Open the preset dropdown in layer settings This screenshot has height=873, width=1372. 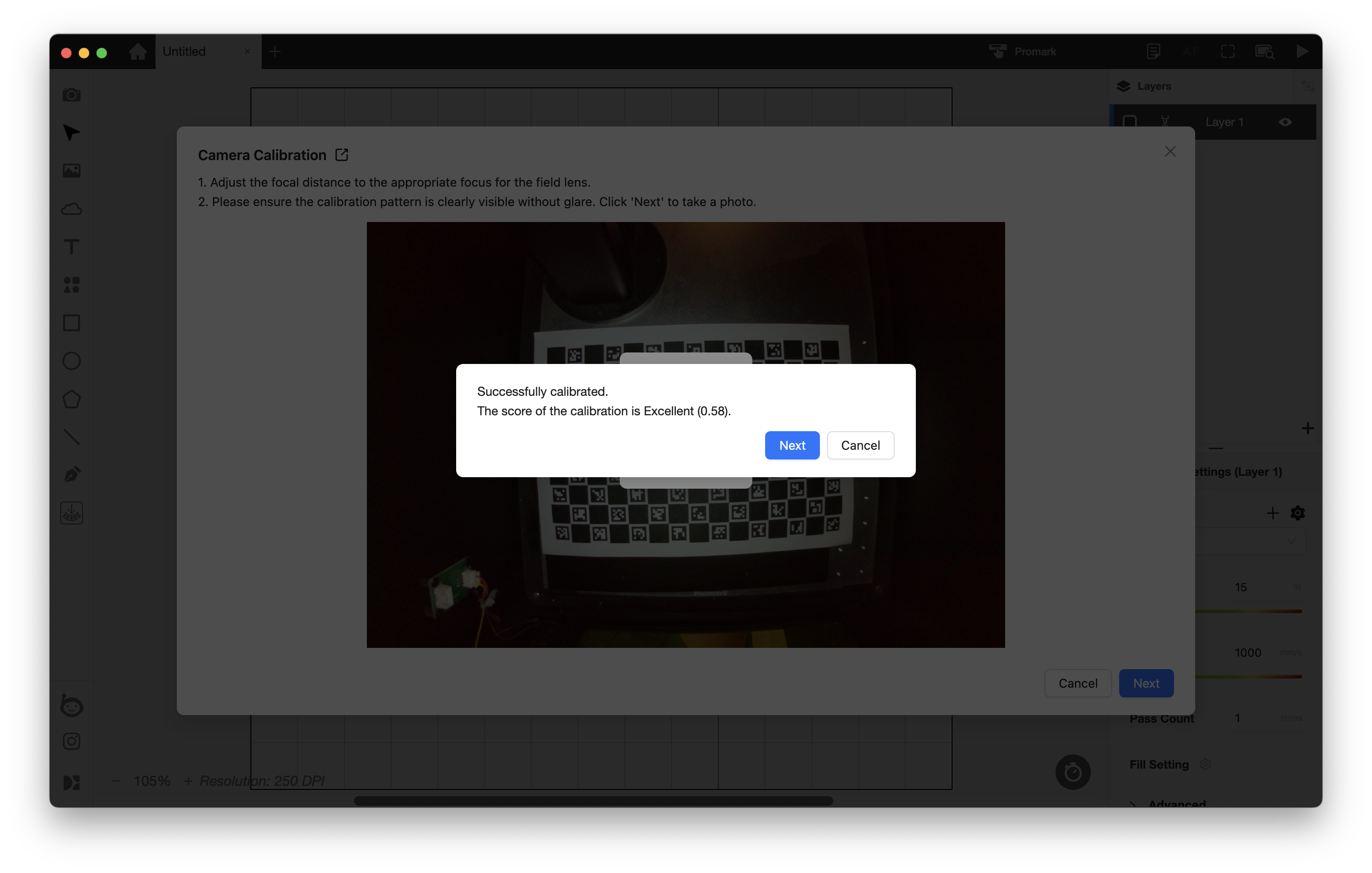pos(1250,541)
